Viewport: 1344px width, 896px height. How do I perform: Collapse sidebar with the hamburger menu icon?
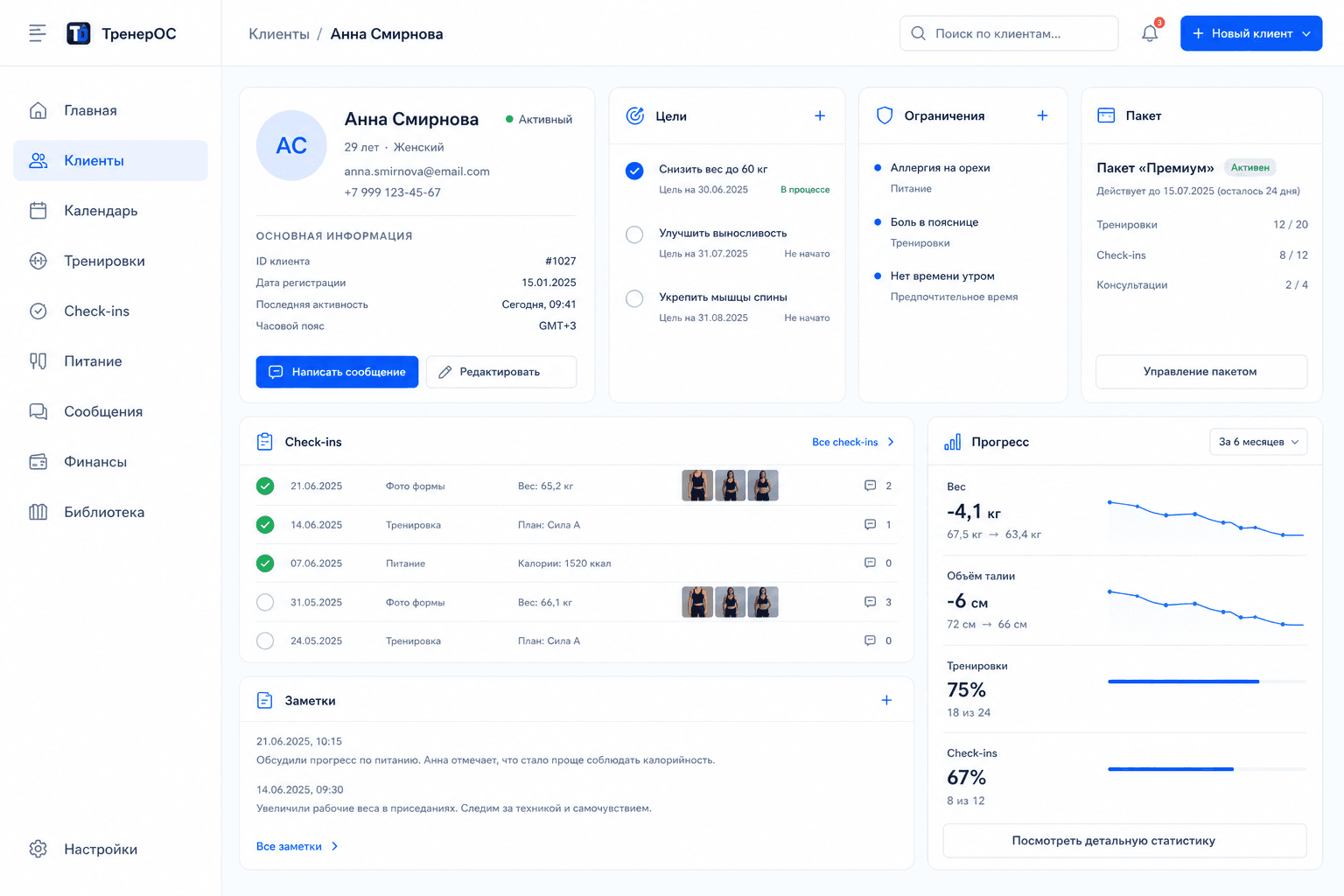[37, 33]
